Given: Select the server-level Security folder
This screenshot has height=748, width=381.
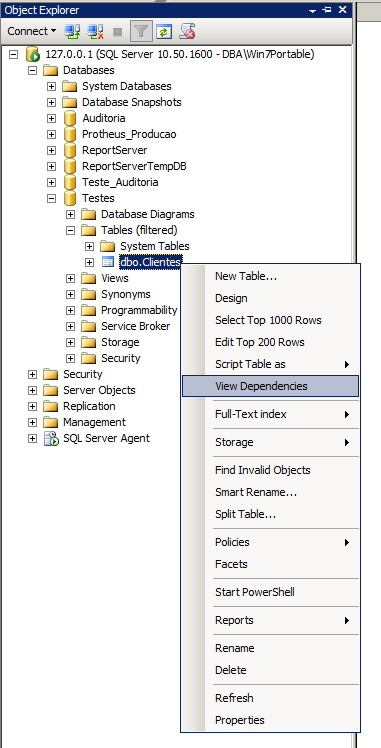Looking at the screenshot, I should [x=82, y=374].
